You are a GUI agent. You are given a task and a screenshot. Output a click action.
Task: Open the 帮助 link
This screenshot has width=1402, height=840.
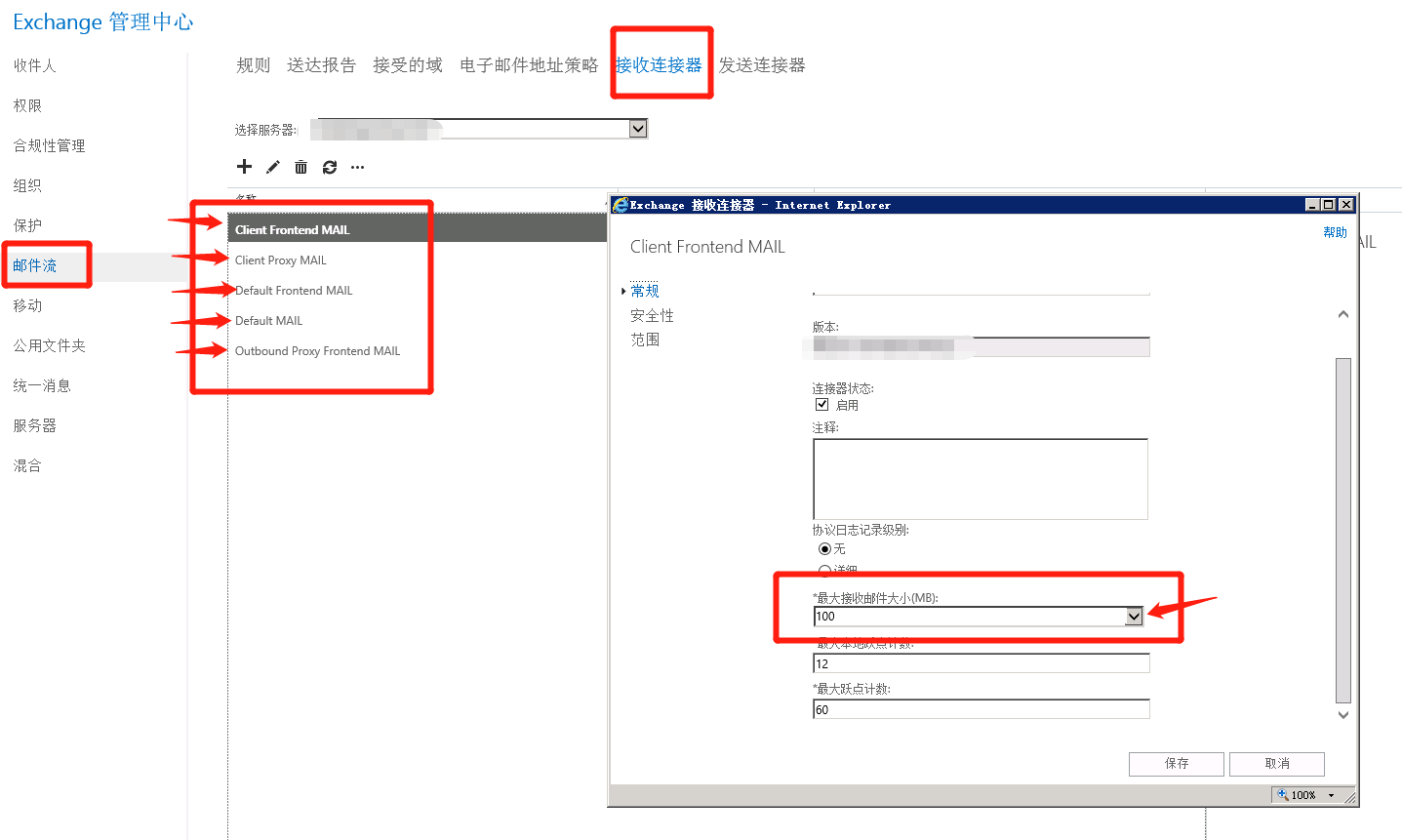click(1334, 232)
